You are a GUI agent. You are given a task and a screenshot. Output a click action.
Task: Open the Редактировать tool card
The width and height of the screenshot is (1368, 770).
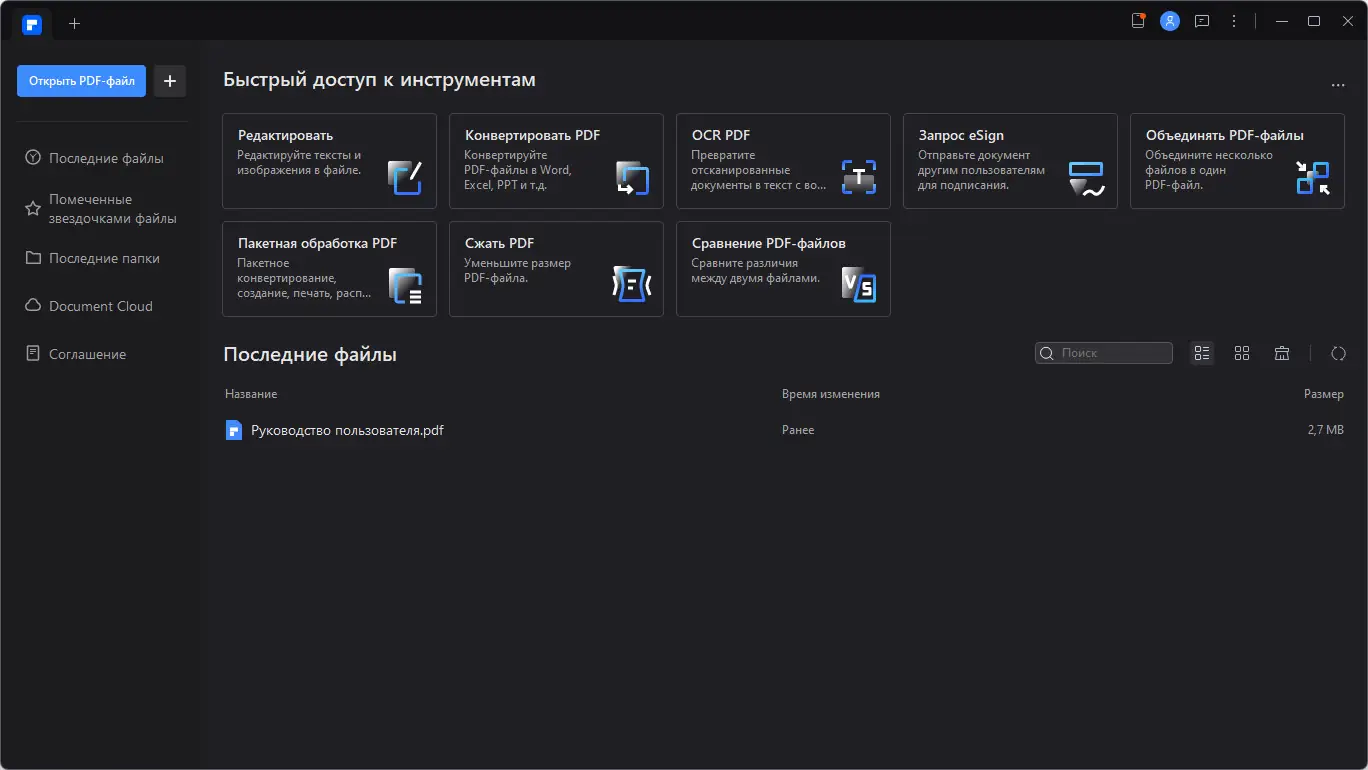click(329, 161)
